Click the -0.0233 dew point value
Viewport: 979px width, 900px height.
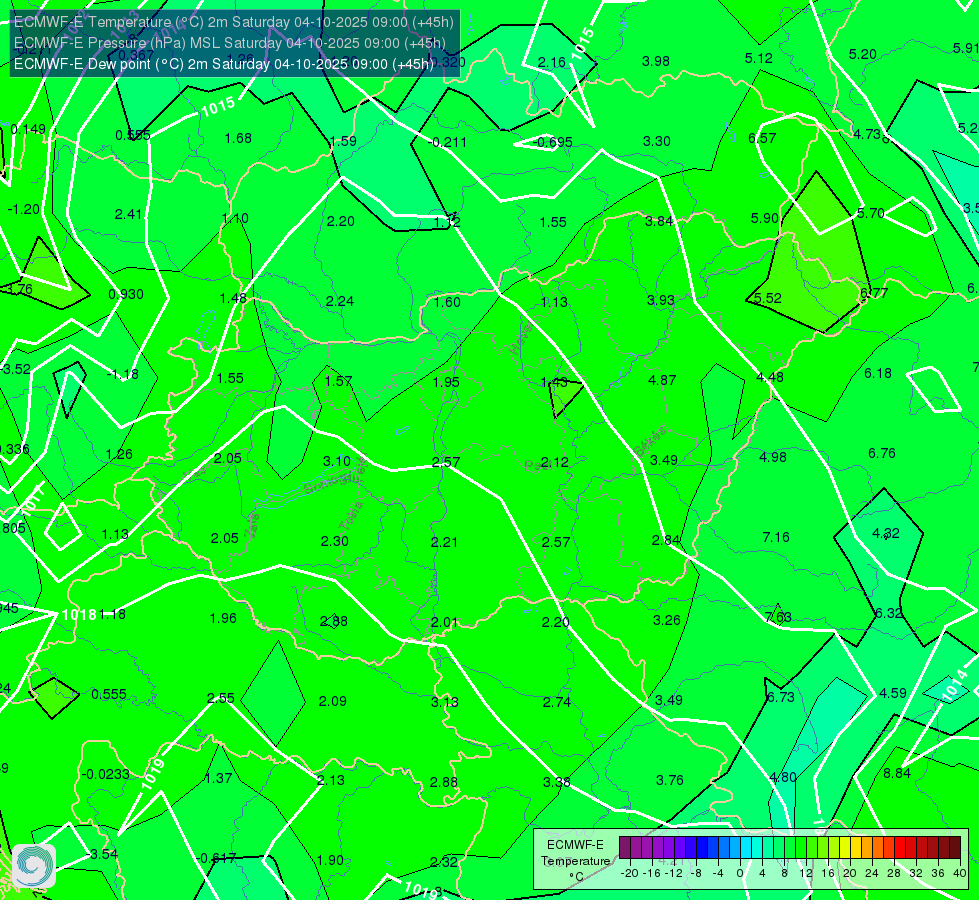coord(106,774)
